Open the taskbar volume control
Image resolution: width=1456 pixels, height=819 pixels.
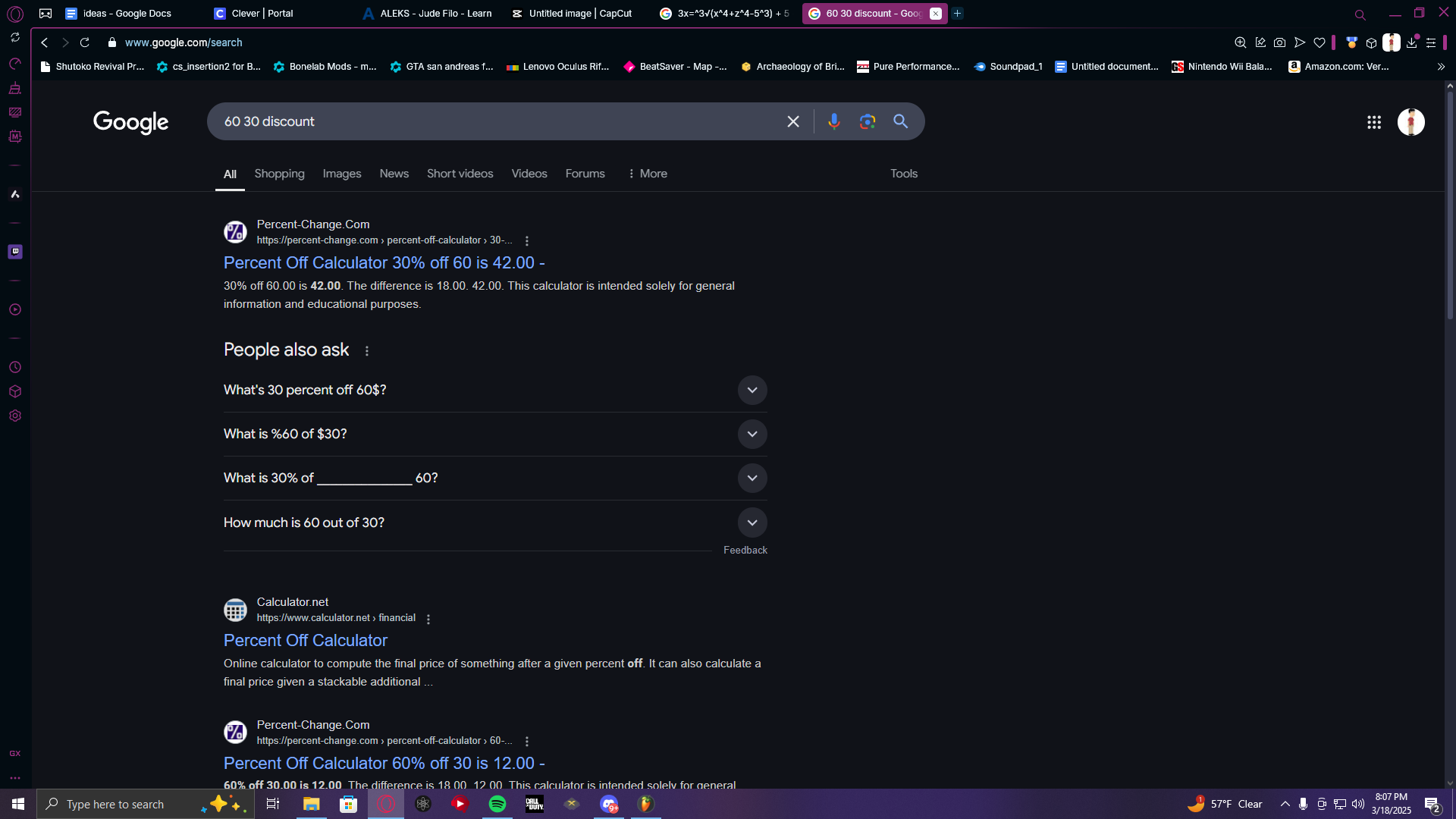(x=1358, y=804)
